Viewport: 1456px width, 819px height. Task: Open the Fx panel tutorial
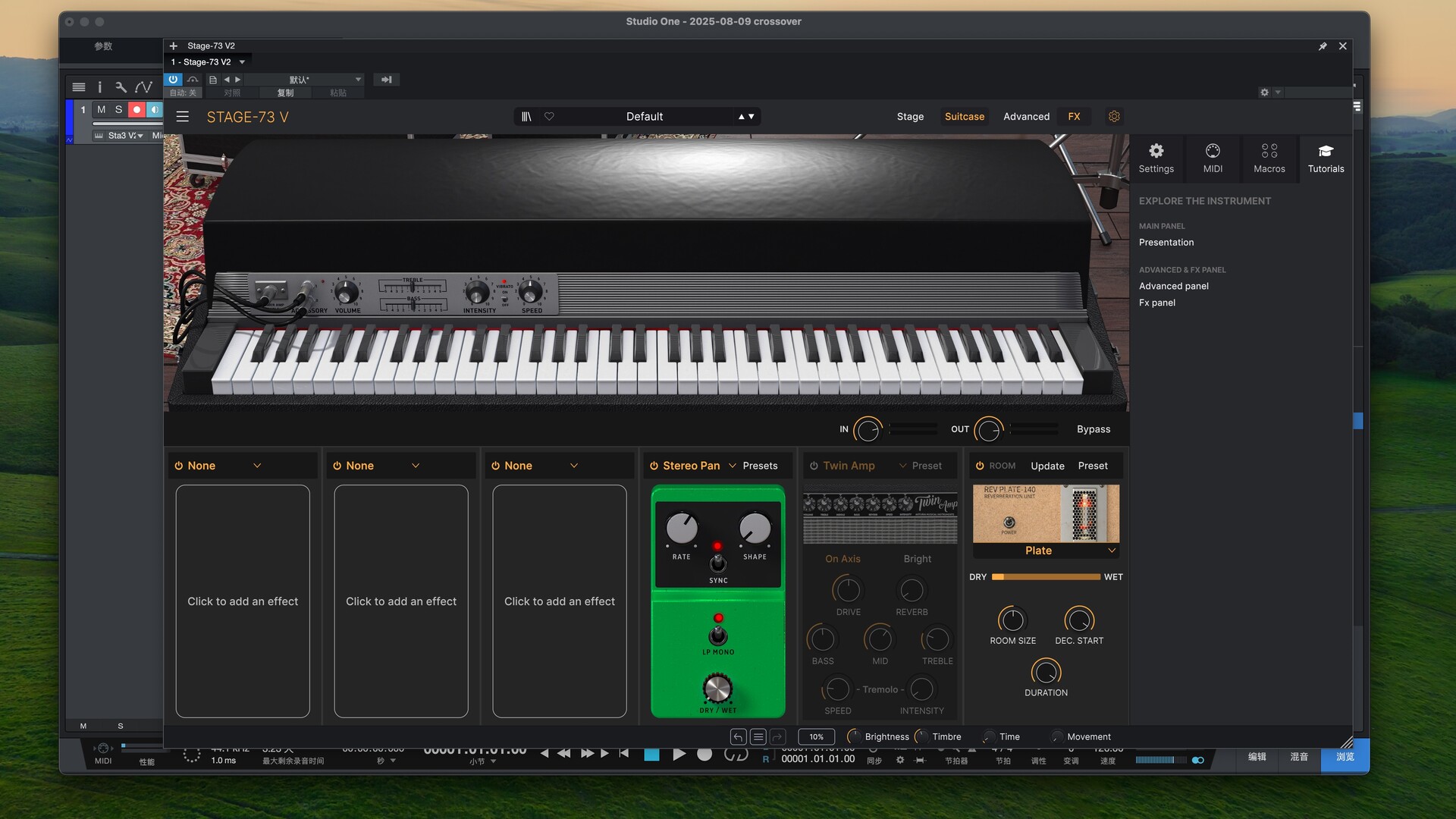[x=1157, y=303]
